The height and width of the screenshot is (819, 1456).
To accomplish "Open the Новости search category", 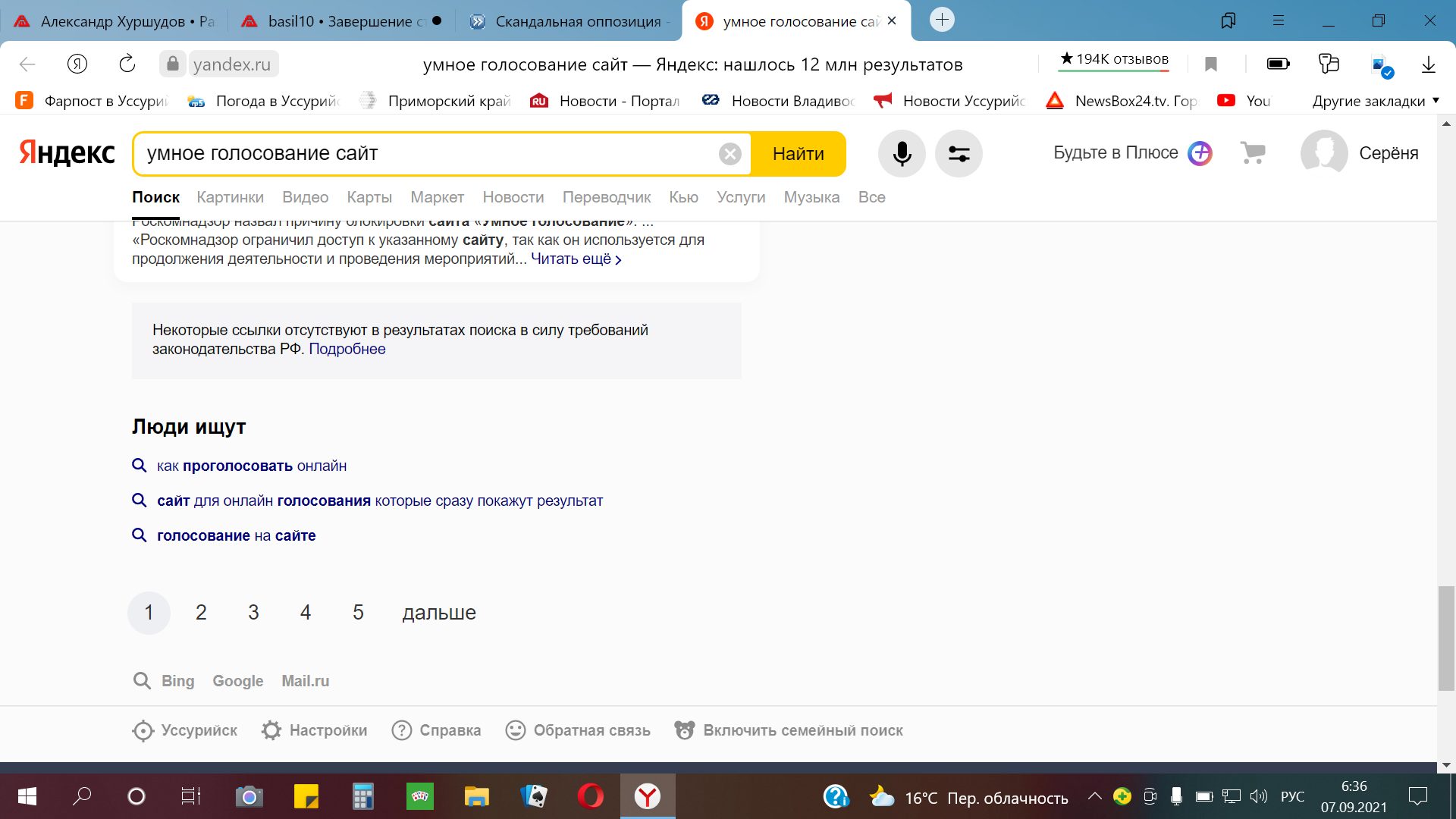I will [x=513, y=197].
